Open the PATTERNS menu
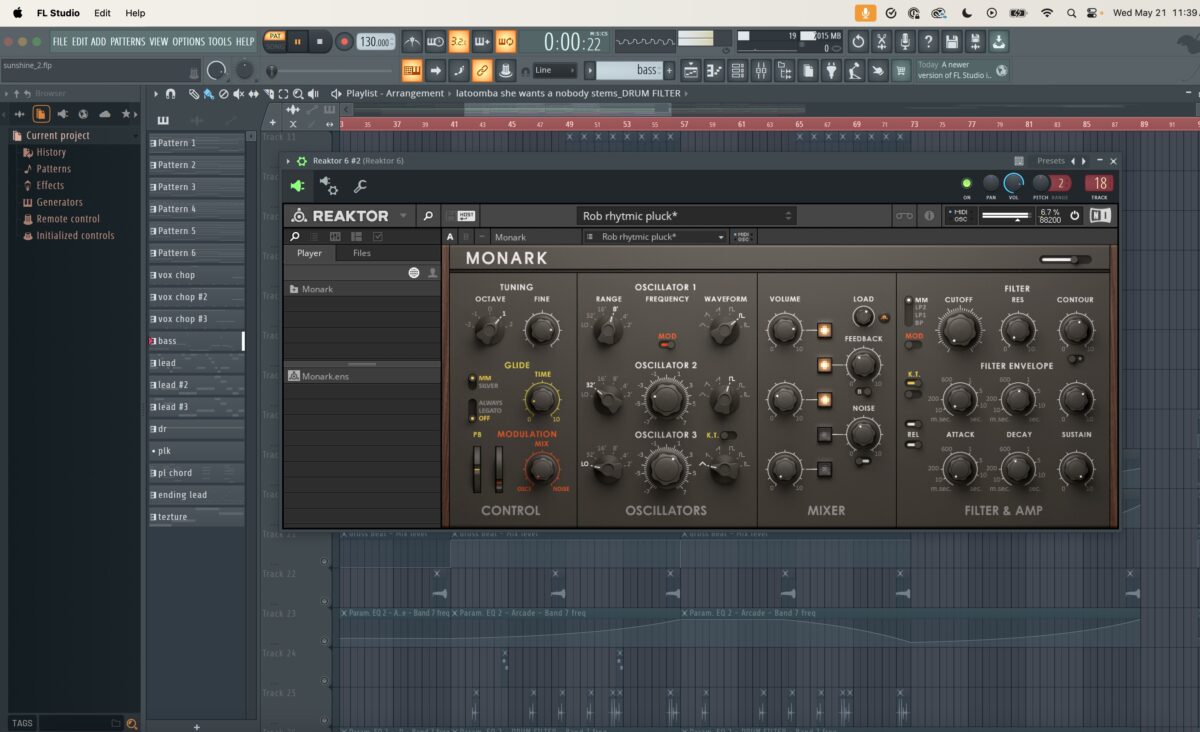This screenshot has height=732, width=1200. coord(128,41)
